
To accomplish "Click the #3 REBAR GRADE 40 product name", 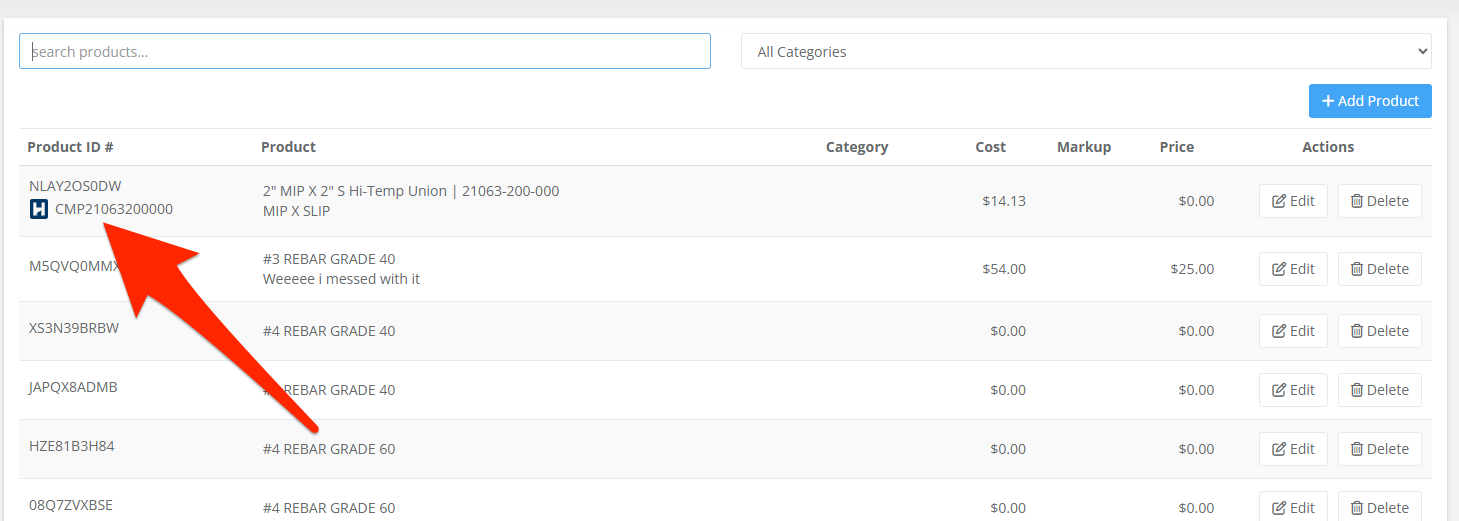I will 329,259.
